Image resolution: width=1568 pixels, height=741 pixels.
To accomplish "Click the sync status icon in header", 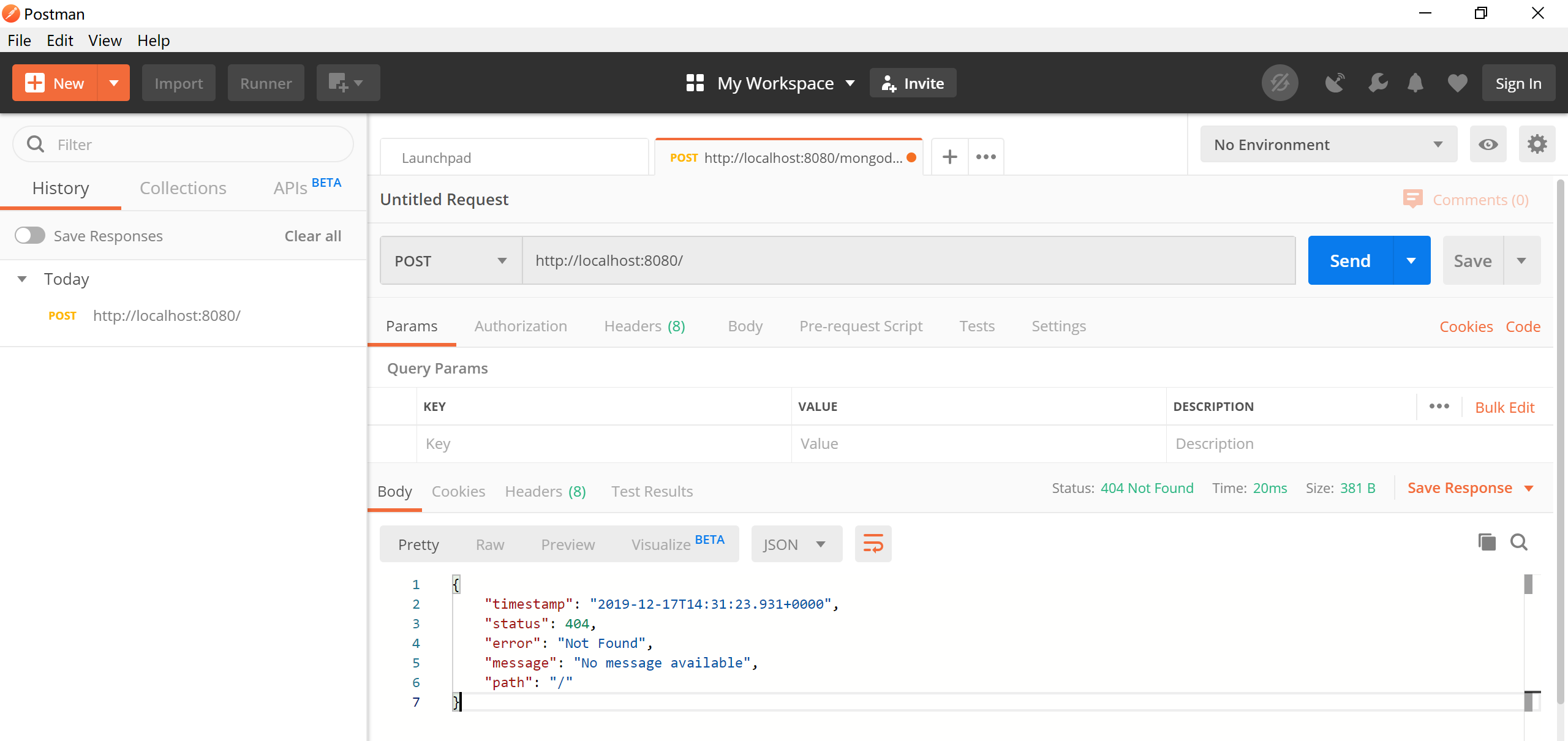I will [1280, 83].
